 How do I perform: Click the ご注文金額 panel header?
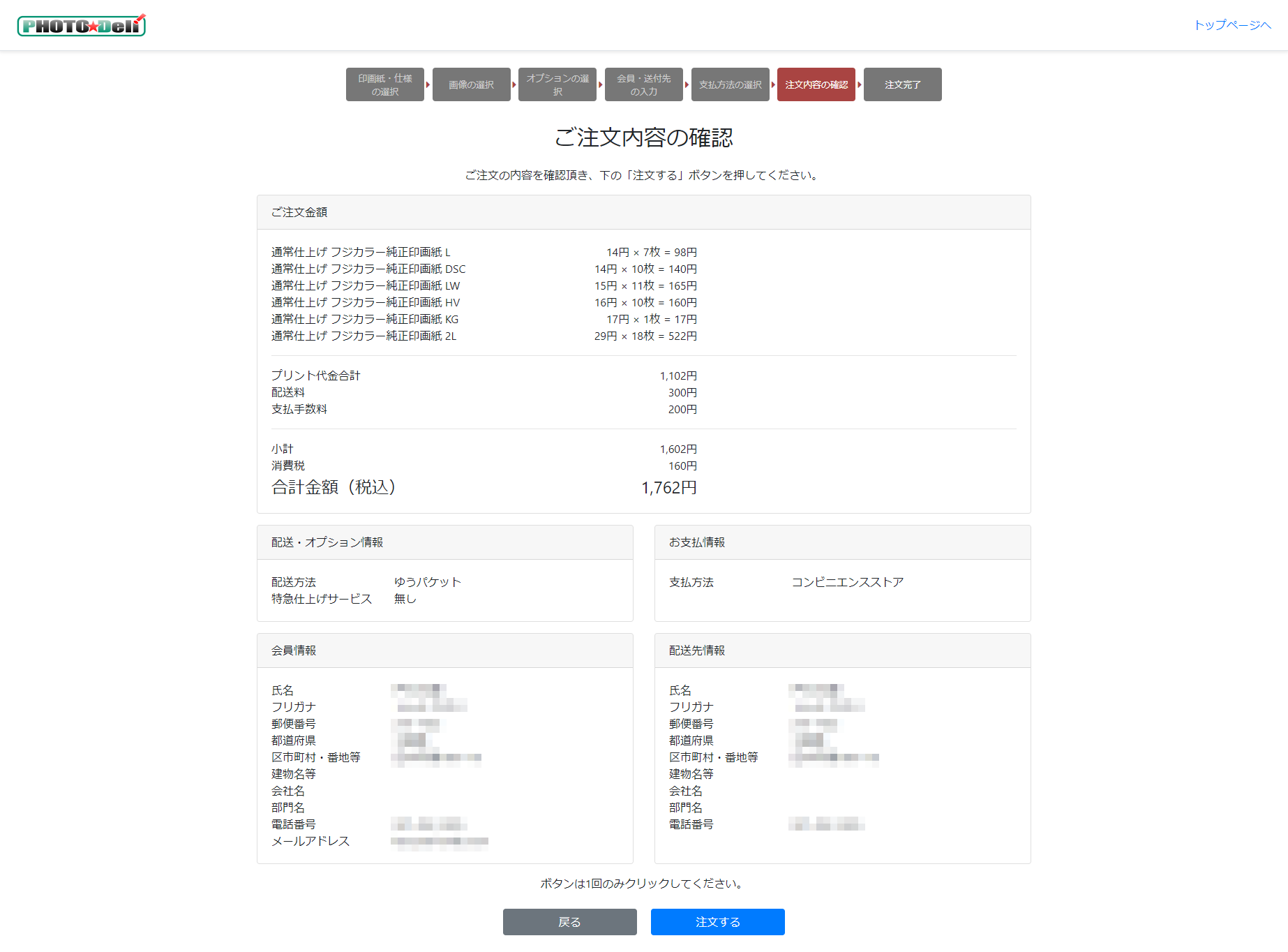[643, 212]
